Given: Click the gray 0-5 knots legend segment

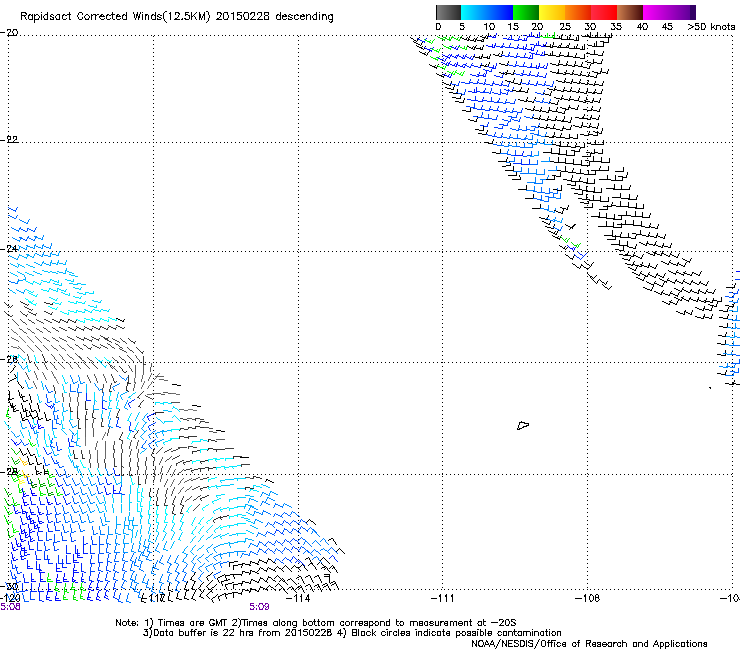Looking at the screenshot, I should pyautogui.click(x=448, y=12).
